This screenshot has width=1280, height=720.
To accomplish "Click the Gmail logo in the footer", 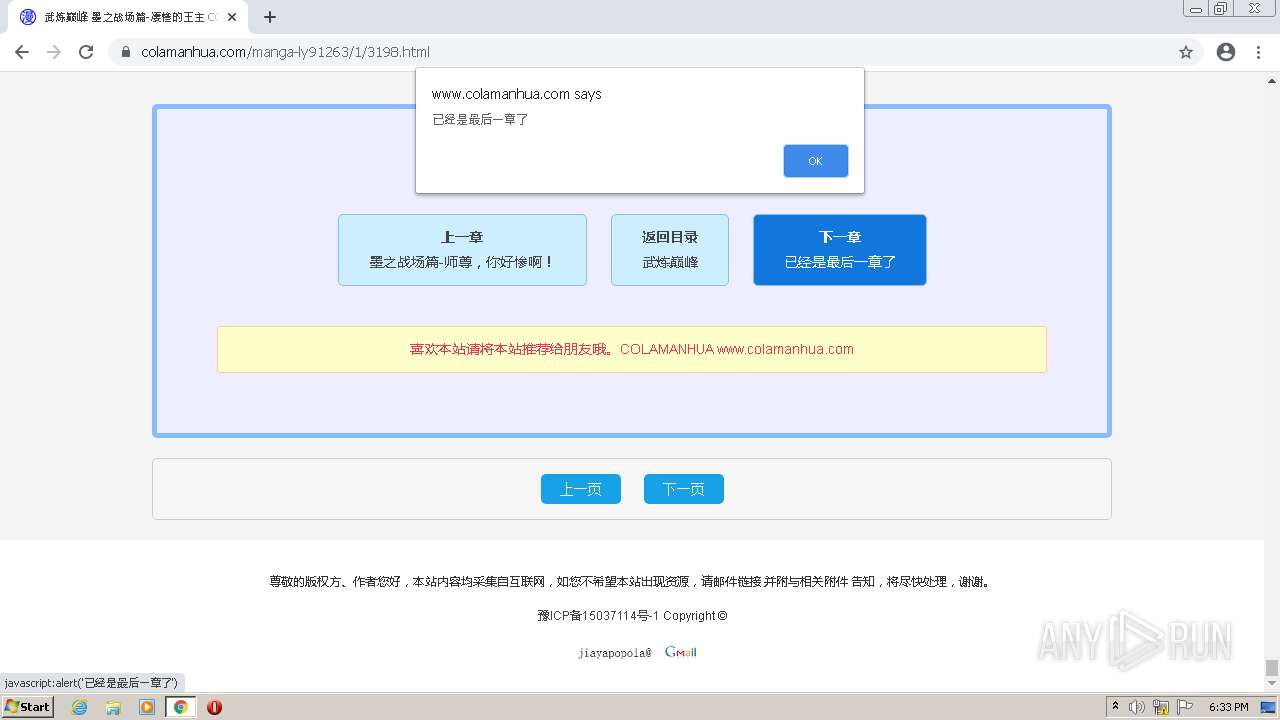I will click(681, 652).
